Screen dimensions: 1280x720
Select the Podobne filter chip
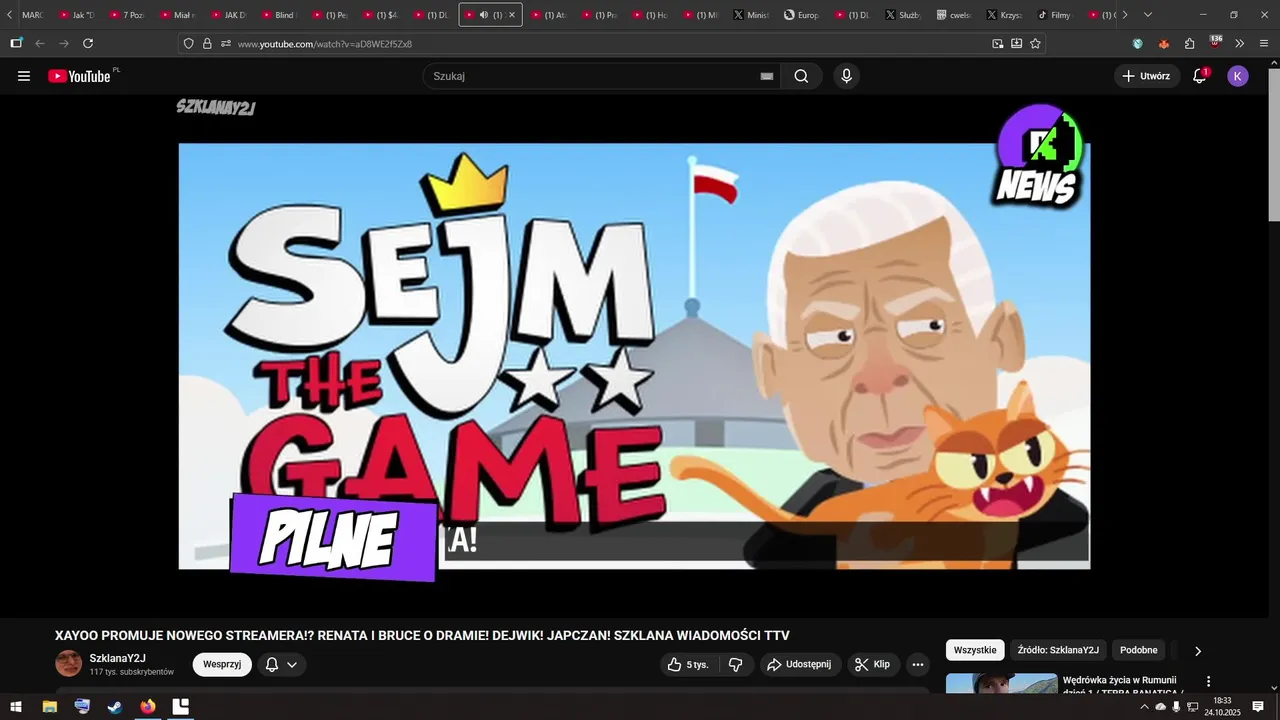coord(1139,650)
